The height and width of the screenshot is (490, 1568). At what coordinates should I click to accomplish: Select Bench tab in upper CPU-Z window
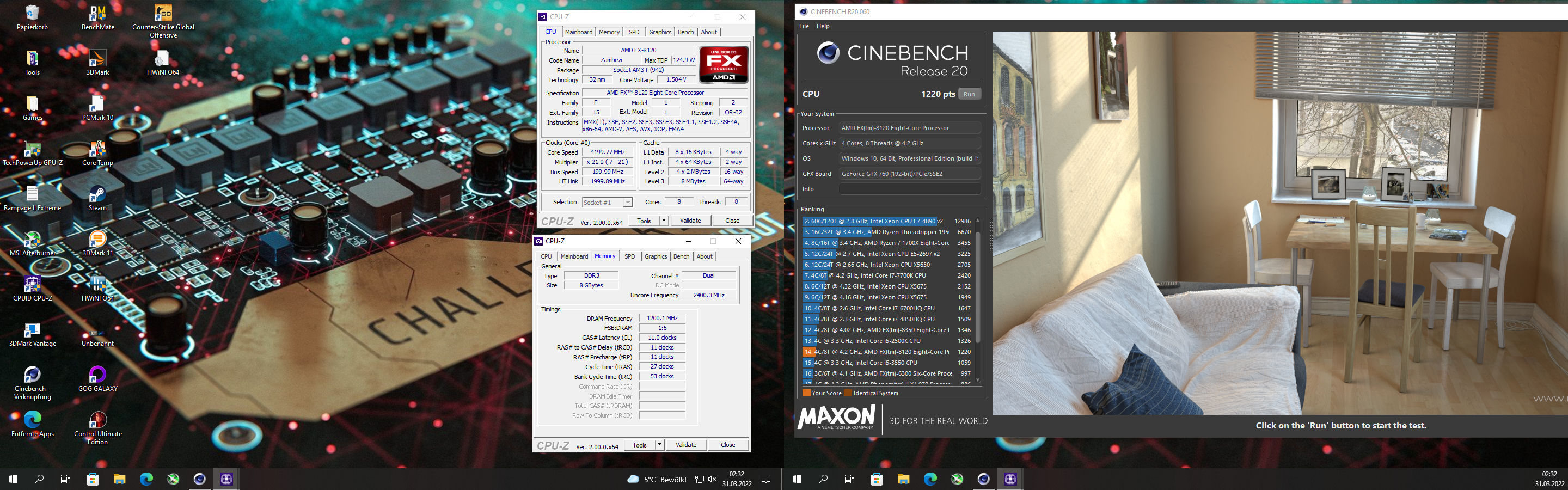pyautogui.click(x=685, y=32)
